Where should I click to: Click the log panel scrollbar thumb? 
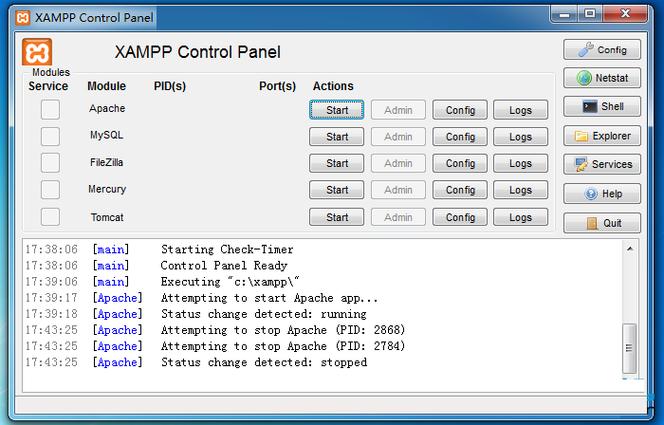click(630, 348)
